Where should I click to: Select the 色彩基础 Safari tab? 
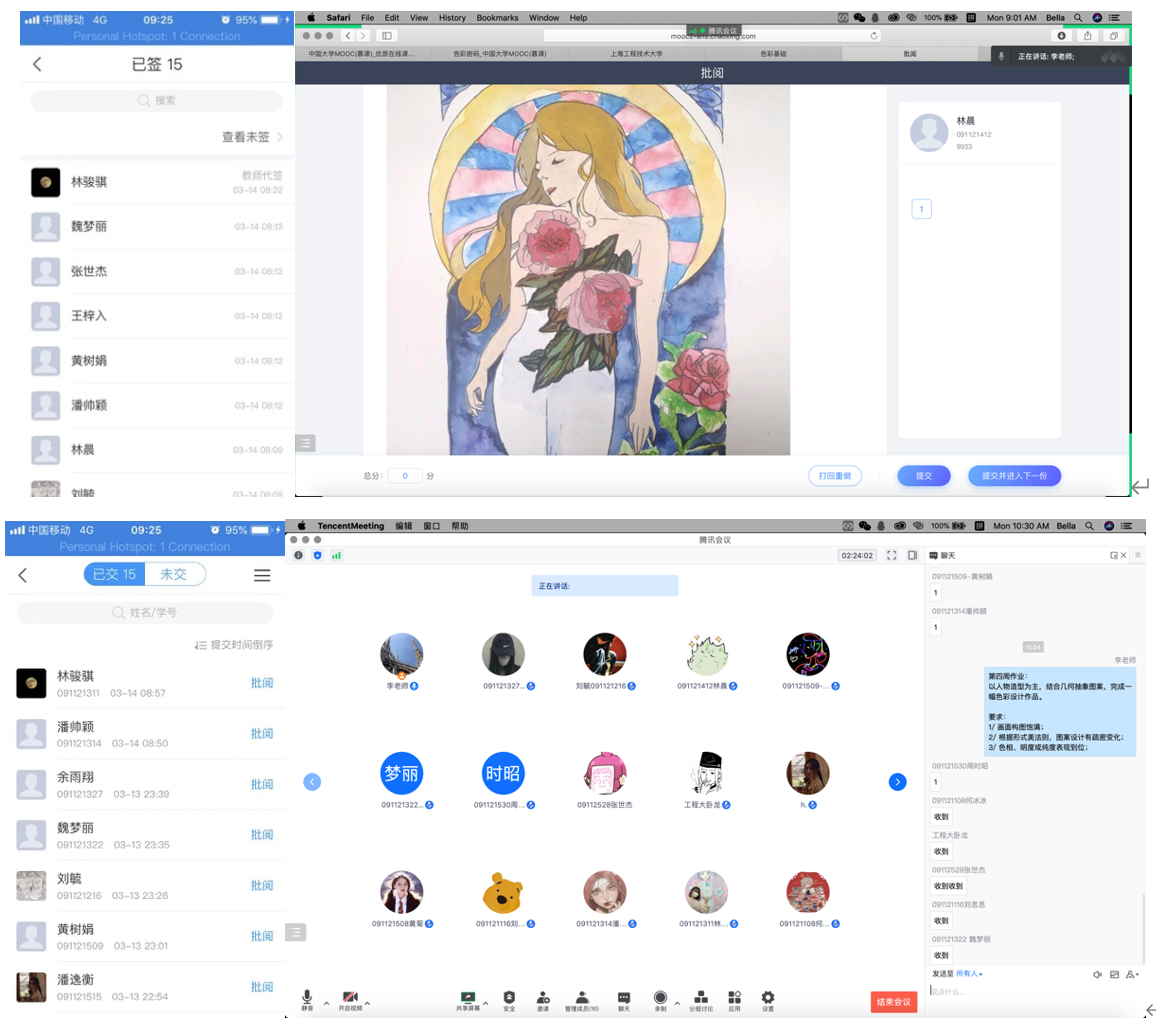coord(774,54)
